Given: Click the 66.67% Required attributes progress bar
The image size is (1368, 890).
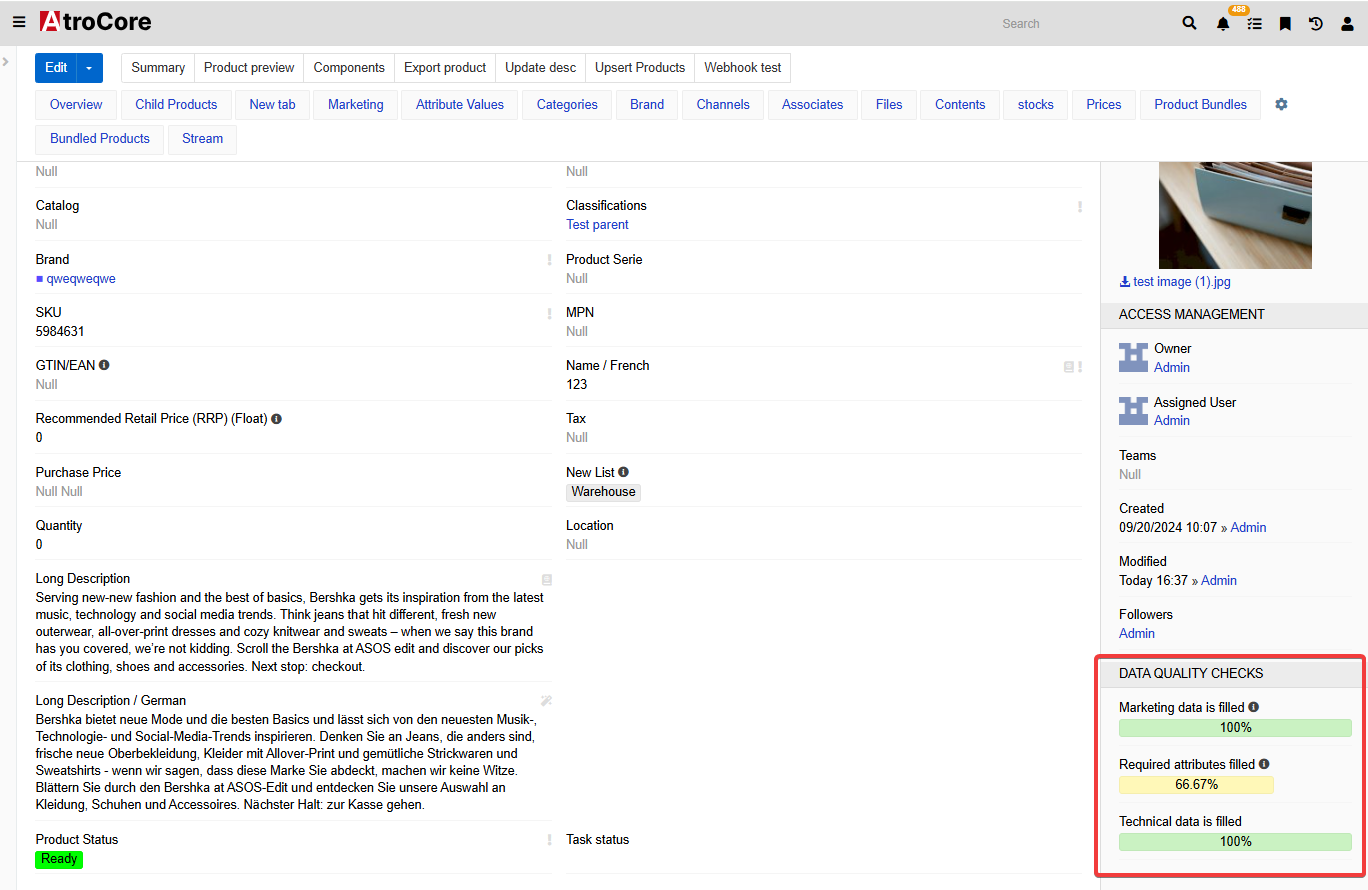Looking at the screenshot, I should point(1196,785).
